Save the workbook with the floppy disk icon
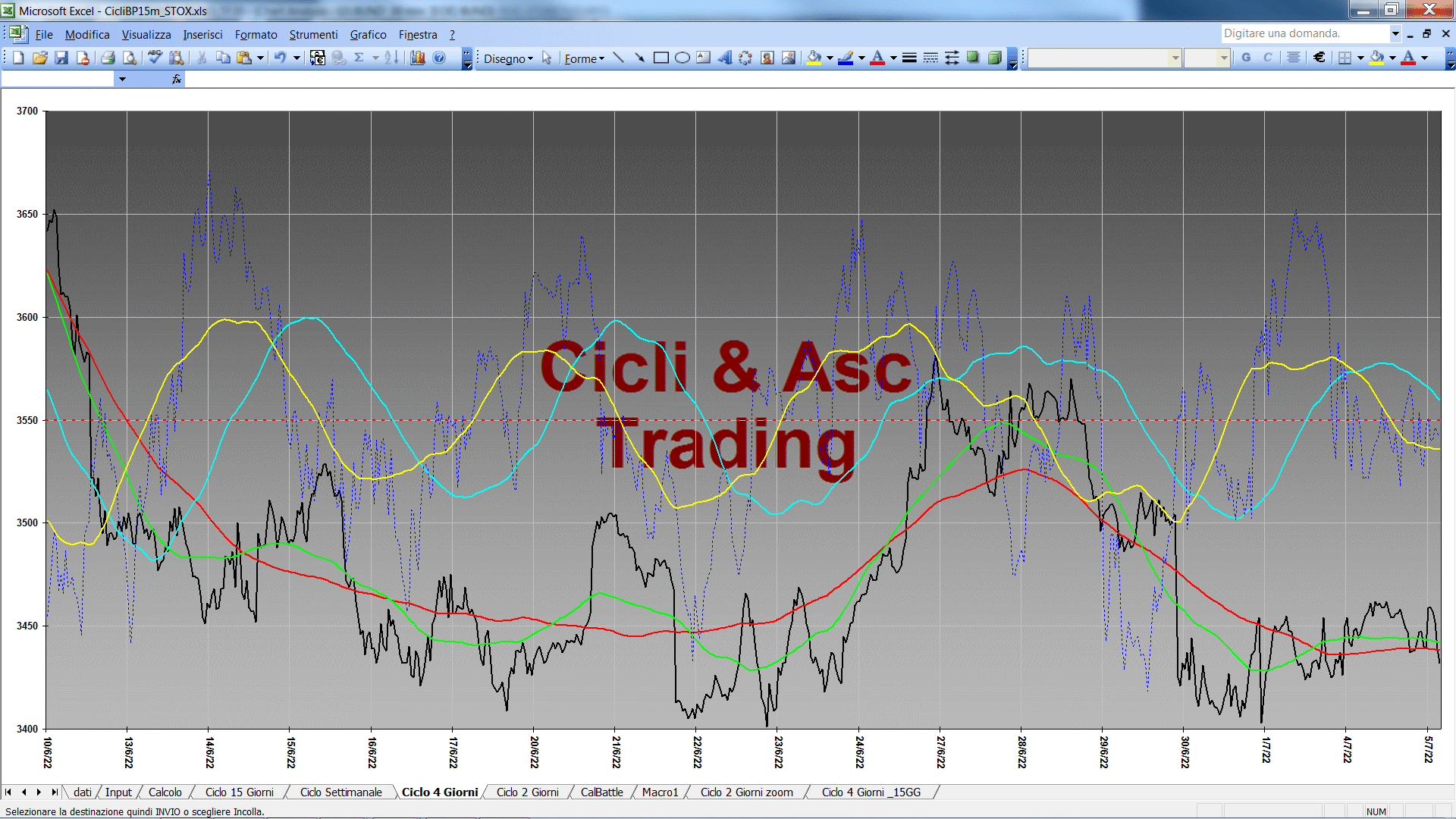Image resolution: width=1456 pixels, height=819 pixels. (61, 58)
